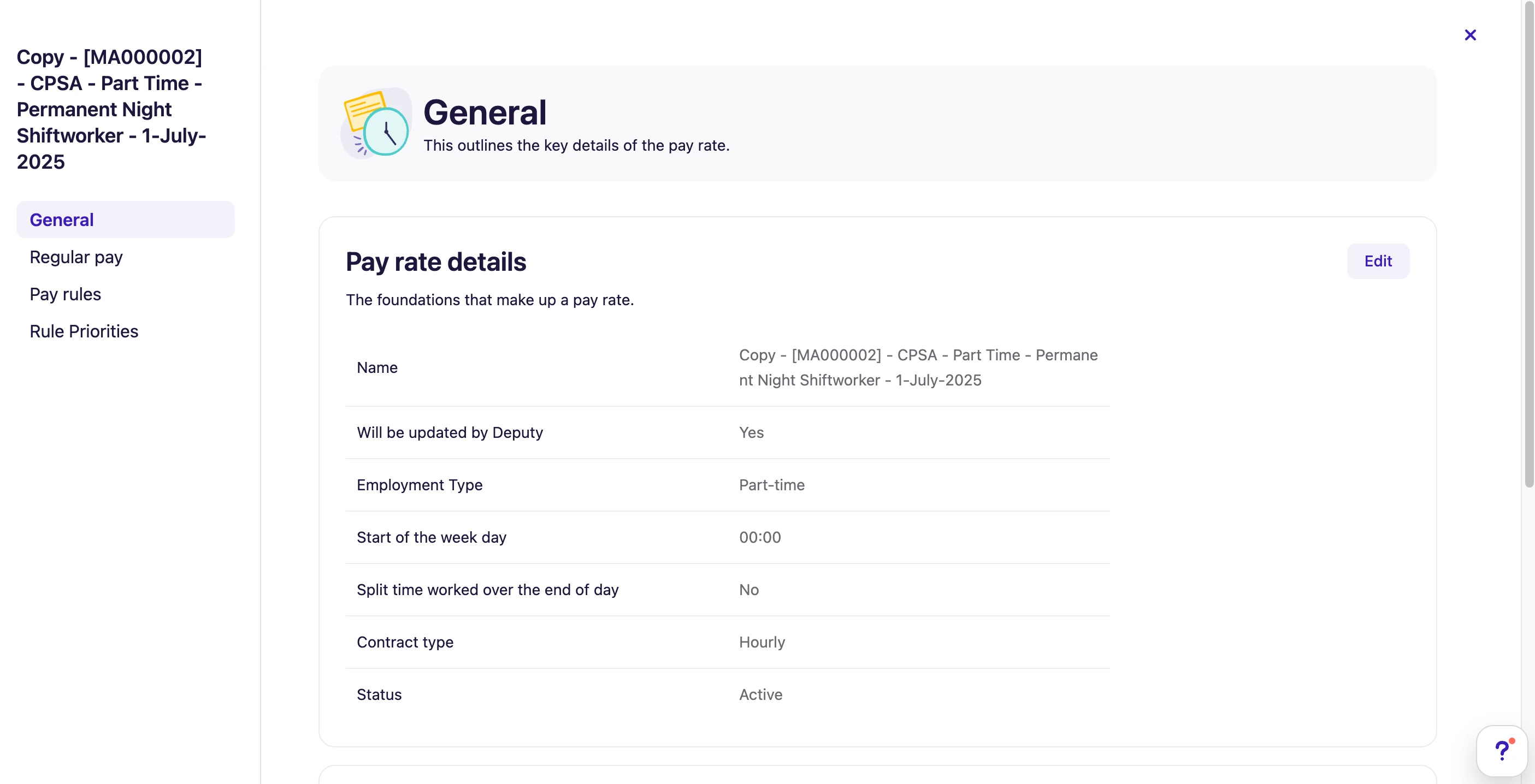Click the Start of the week day value 00:00
The width and height of the screenshot is (1535, 784).
point(759,537)
